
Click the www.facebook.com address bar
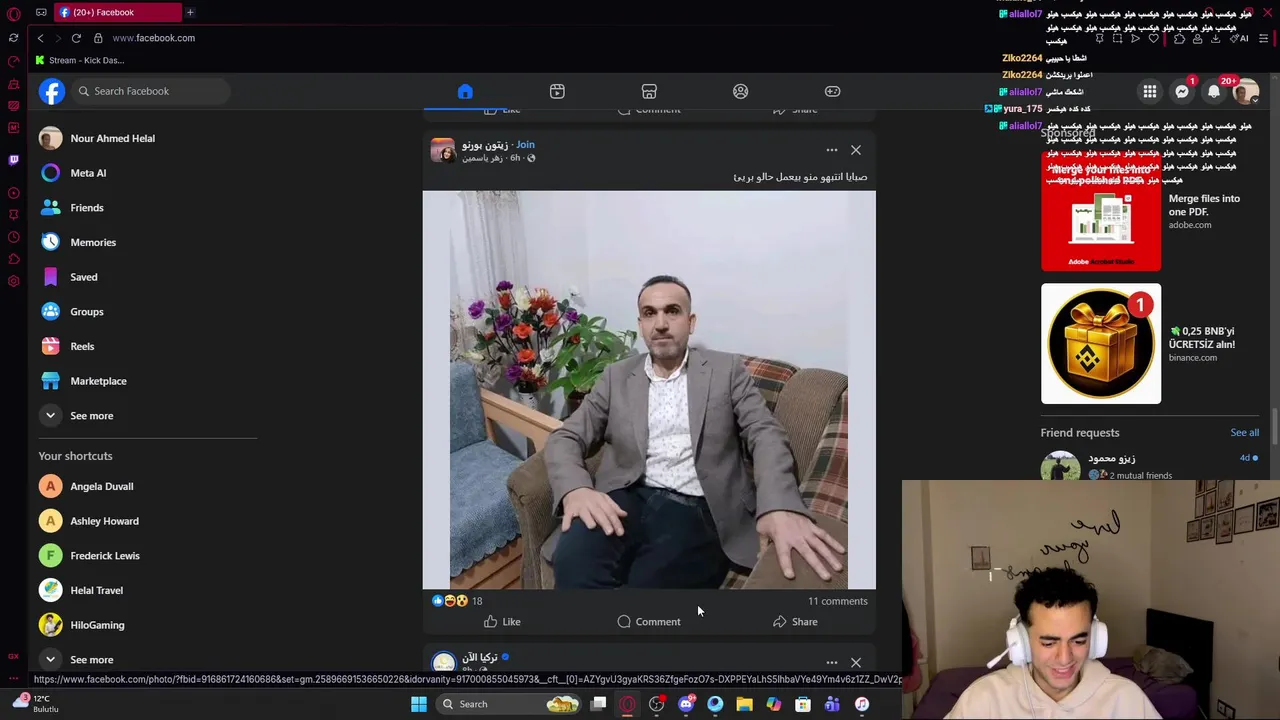click(153, 38)
